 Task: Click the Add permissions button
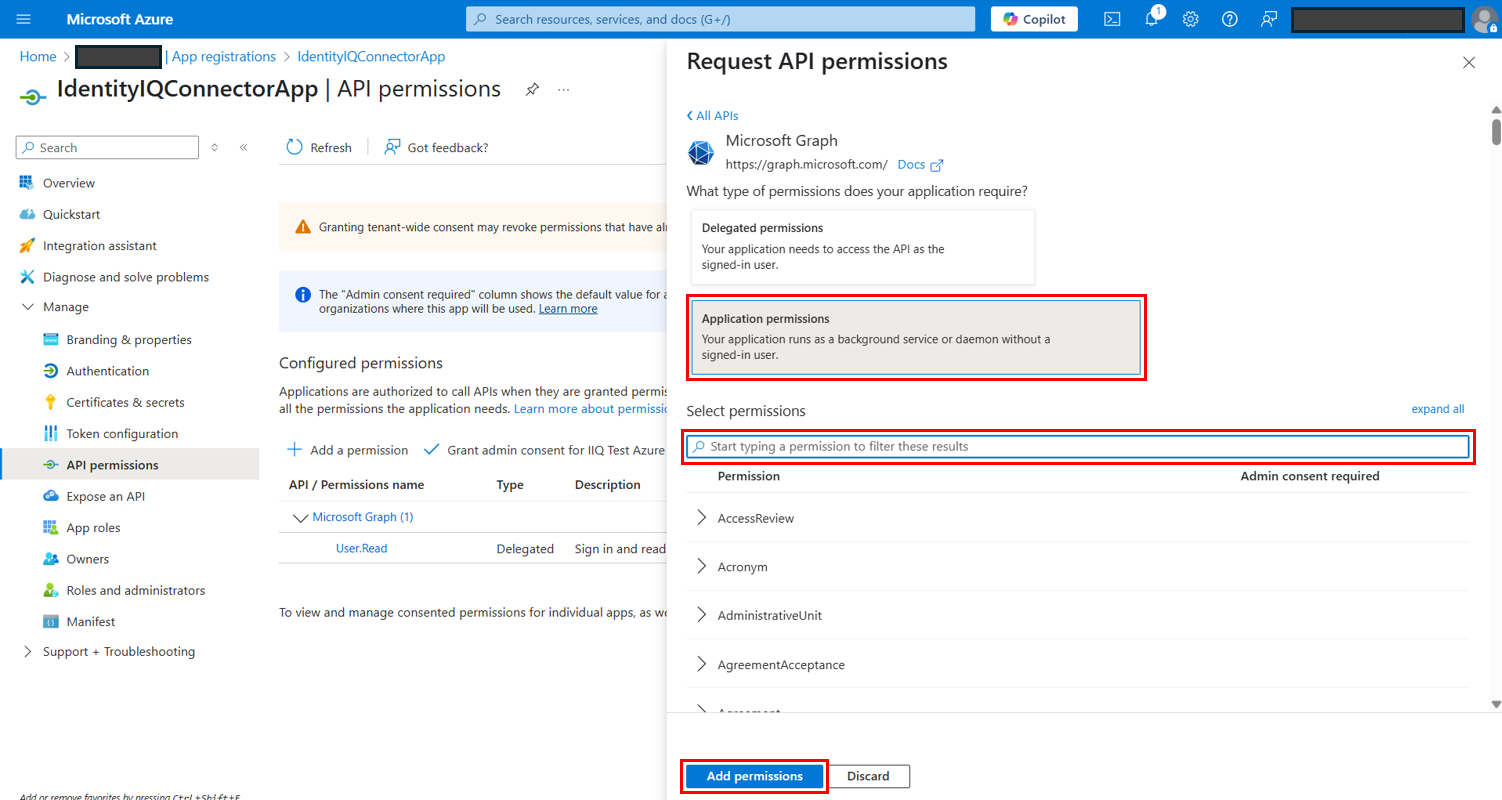click(754, 776)
